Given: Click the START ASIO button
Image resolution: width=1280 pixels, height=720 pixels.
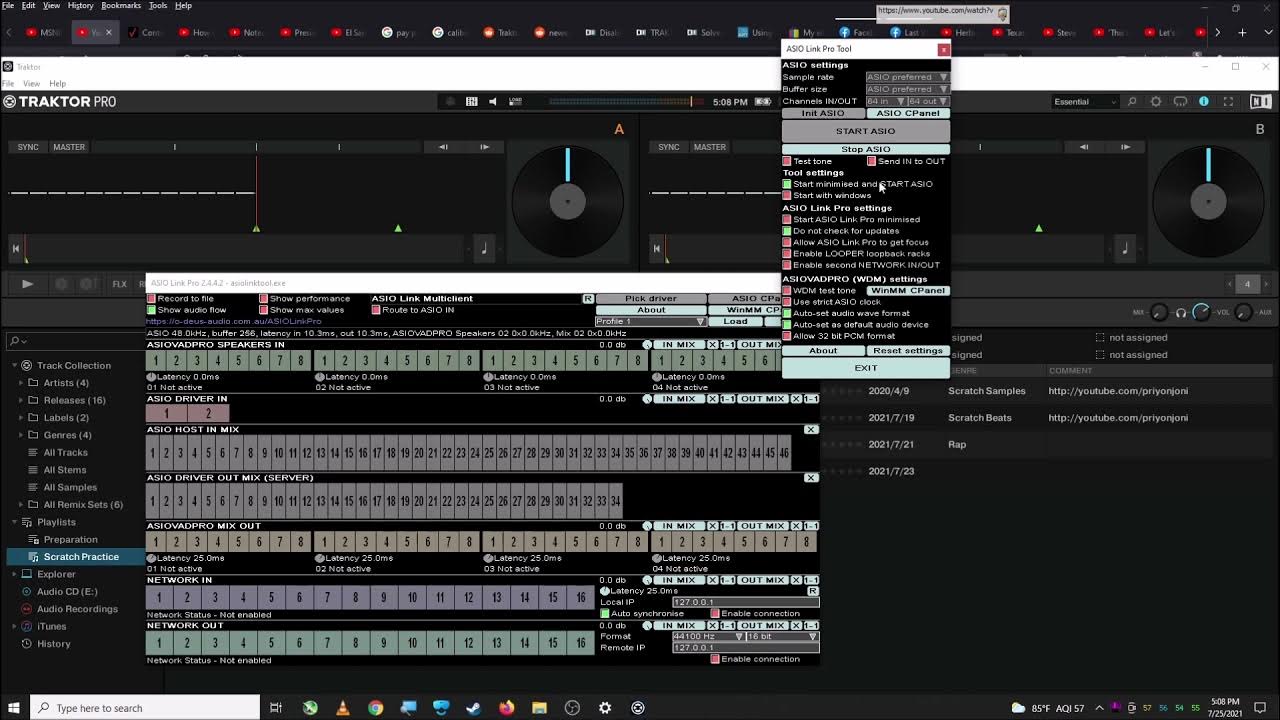Looking at the screenshot, I should (x=865, y=131).
